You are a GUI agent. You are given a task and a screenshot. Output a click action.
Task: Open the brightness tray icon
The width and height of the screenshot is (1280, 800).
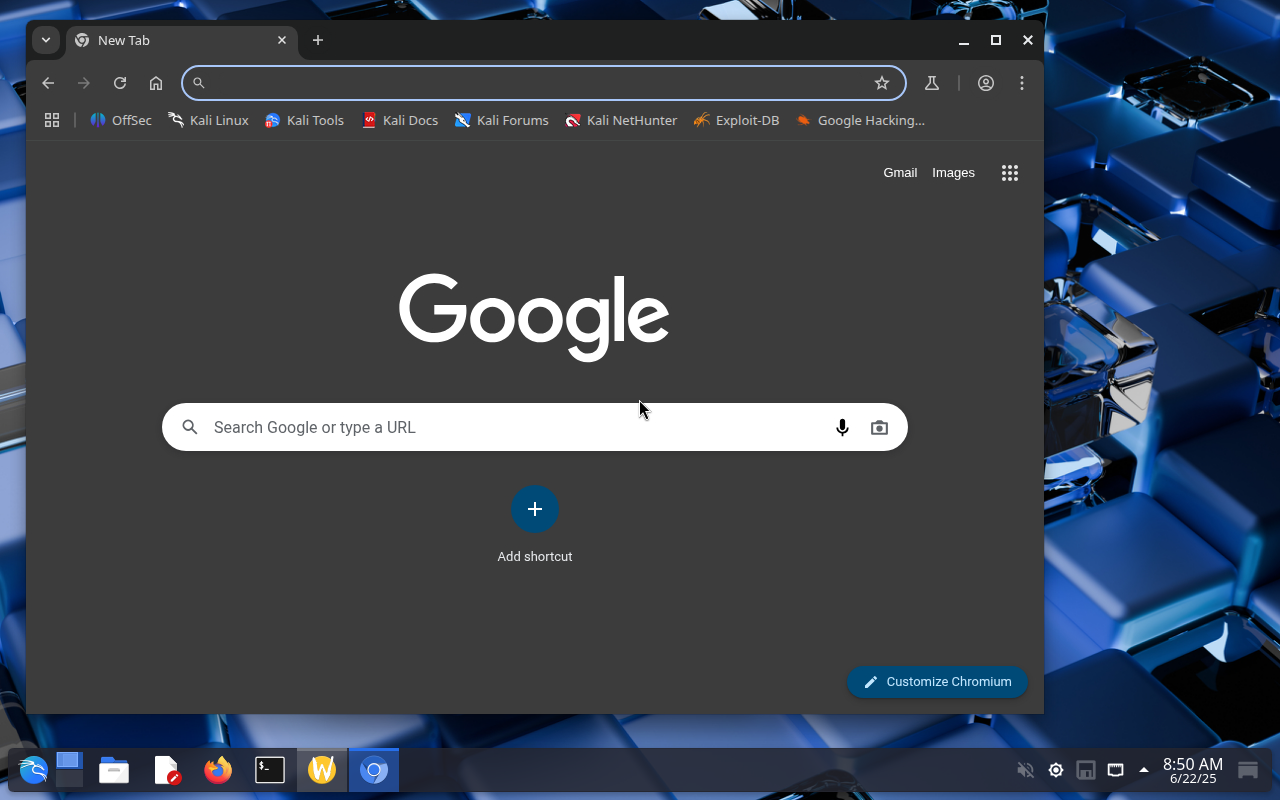tap(1055, 770)
